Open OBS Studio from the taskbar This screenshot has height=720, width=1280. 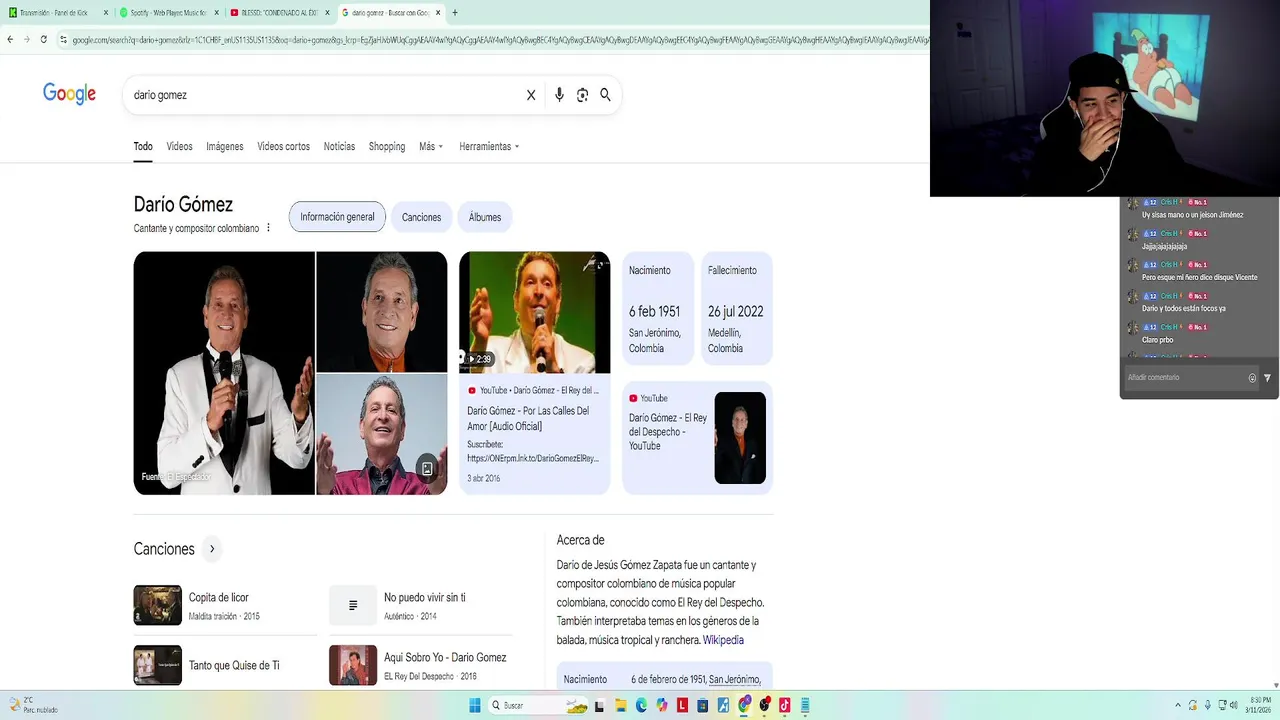click(x=765, y=705)
